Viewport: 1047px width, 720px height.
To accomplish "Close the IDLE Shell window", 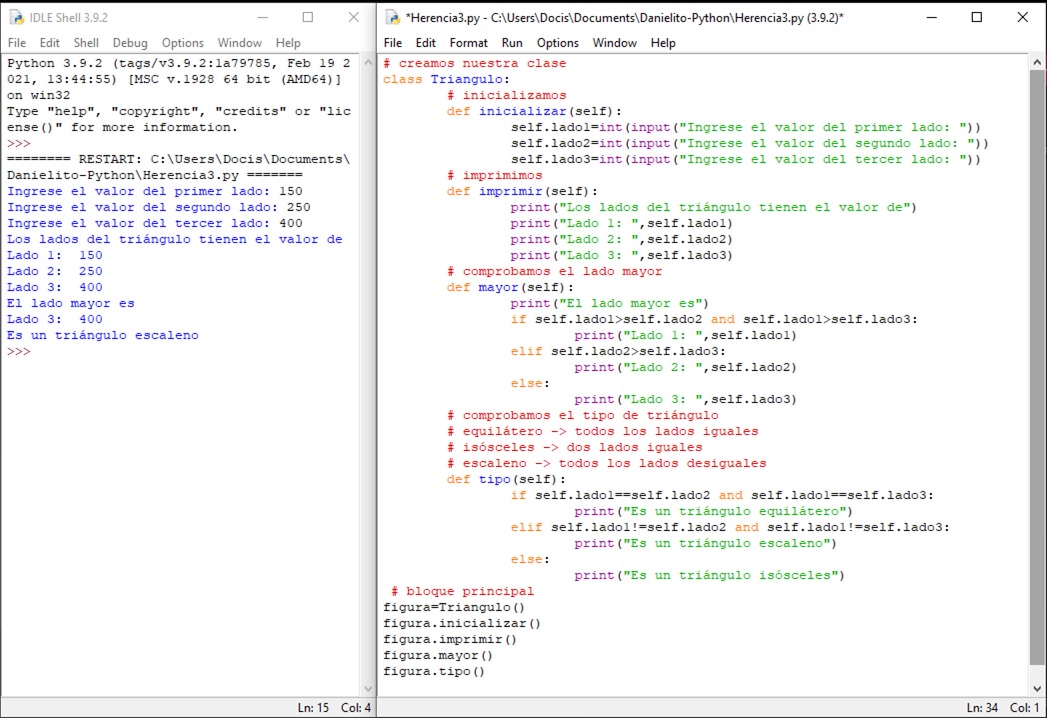I will click(x=353, y=17).
